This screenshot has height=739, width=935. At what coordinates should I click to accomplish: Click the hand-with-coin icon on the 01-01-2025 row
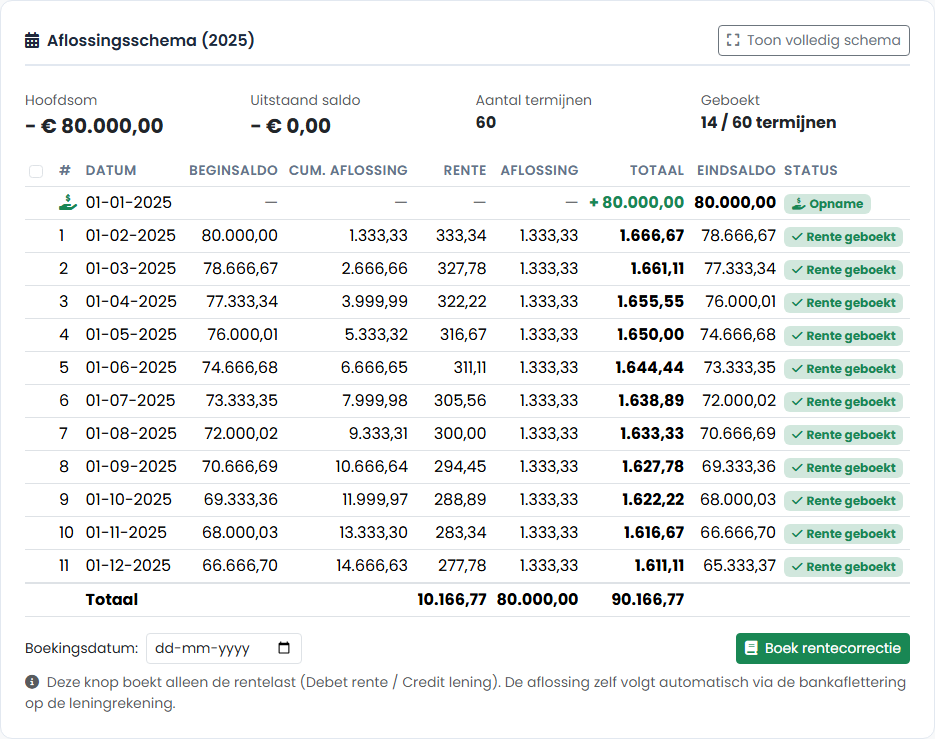pos(67,203)
